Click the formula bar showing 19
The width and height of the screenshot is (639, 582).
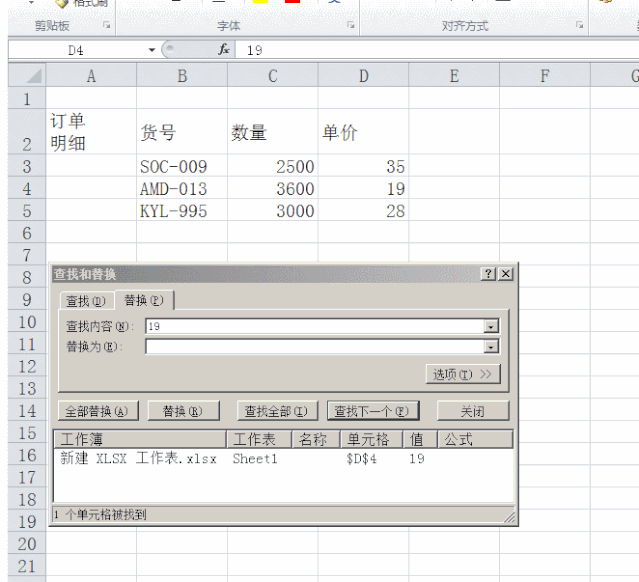point(436,50)
